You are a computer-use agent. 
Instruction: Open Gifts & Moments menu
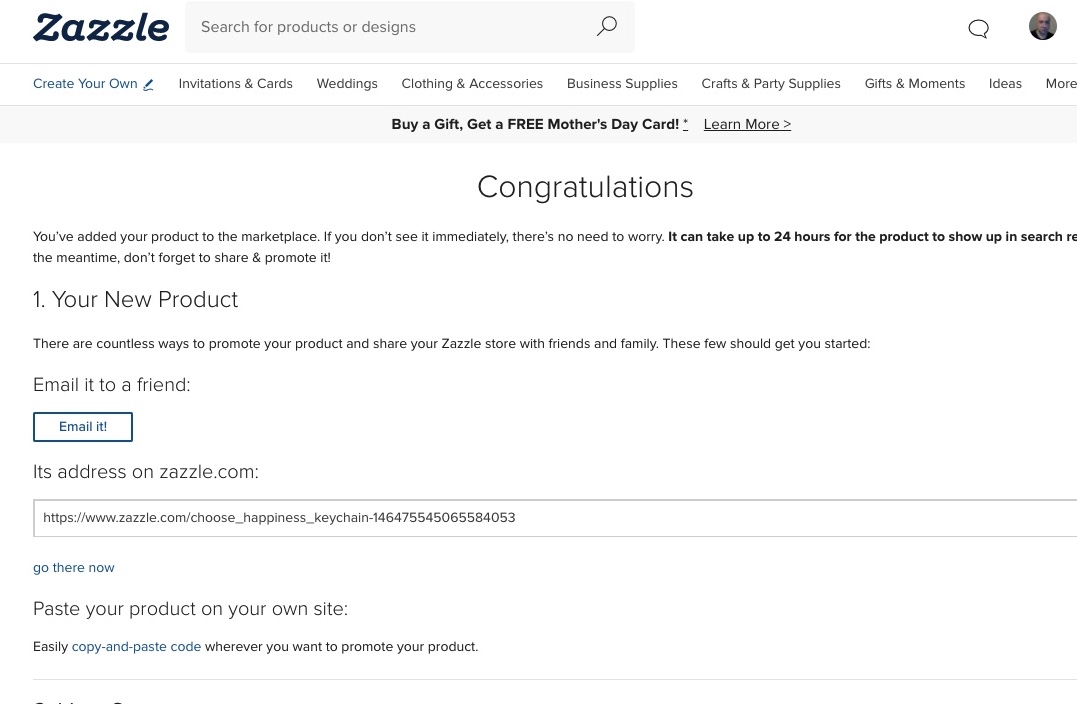click(x=915, y=84)
